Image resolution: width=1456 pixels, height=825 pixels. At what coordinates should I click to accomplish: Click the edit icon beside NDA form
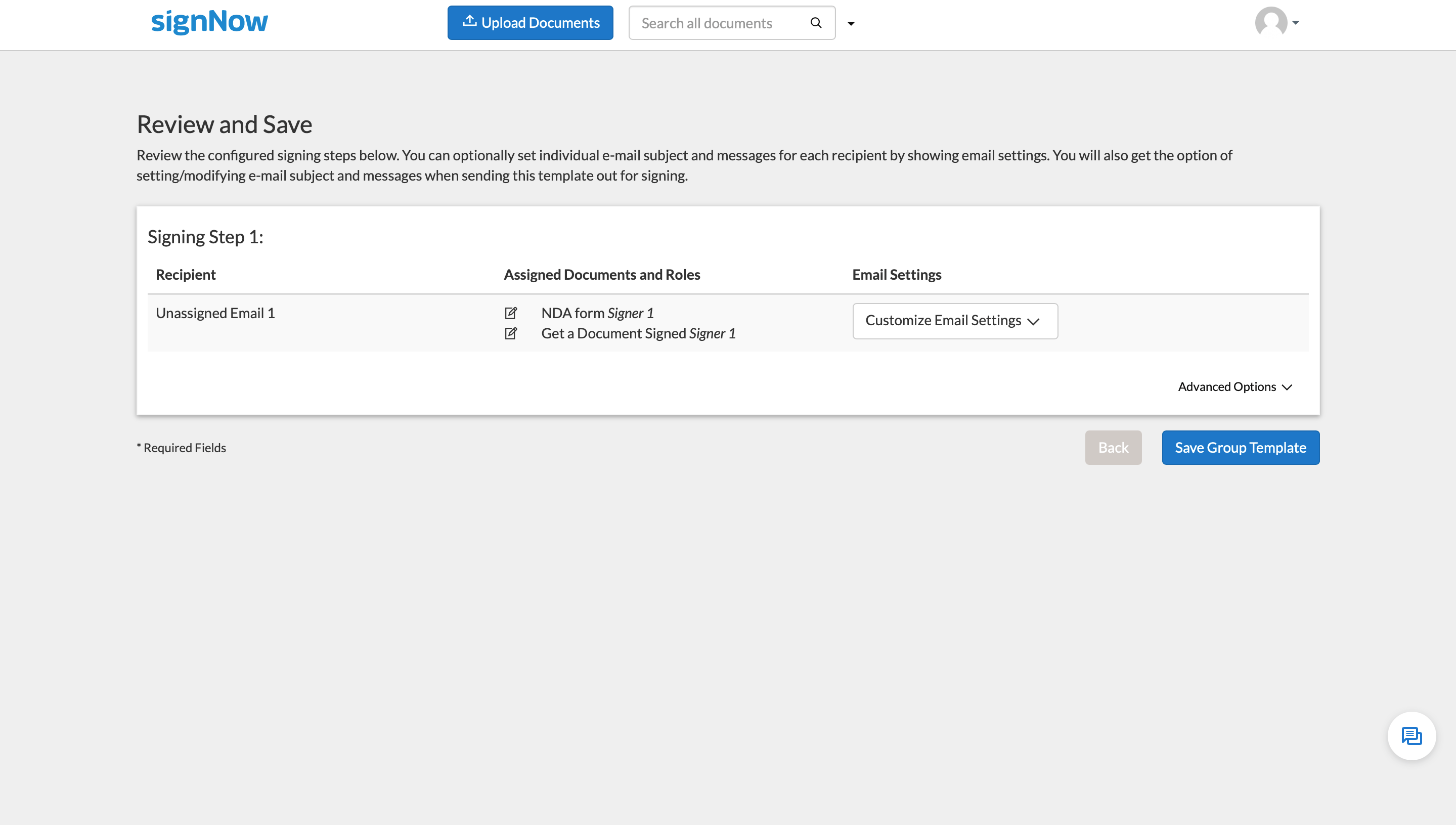pyautogui.click(x=510, y=313)
